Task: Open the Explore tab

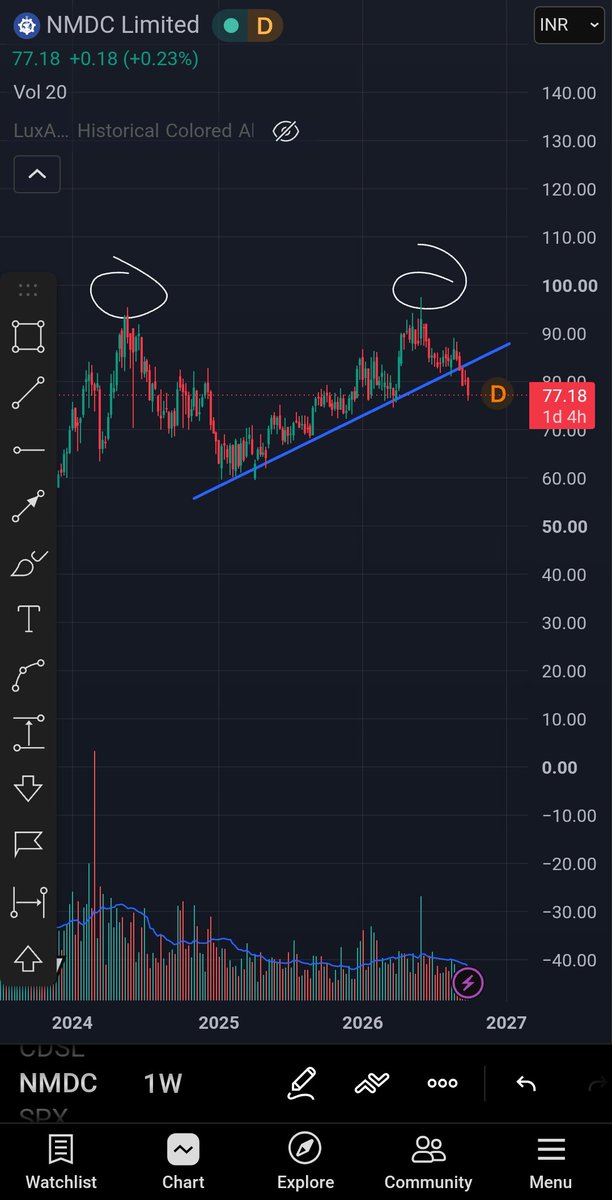Action: (x=305, y=1162)
